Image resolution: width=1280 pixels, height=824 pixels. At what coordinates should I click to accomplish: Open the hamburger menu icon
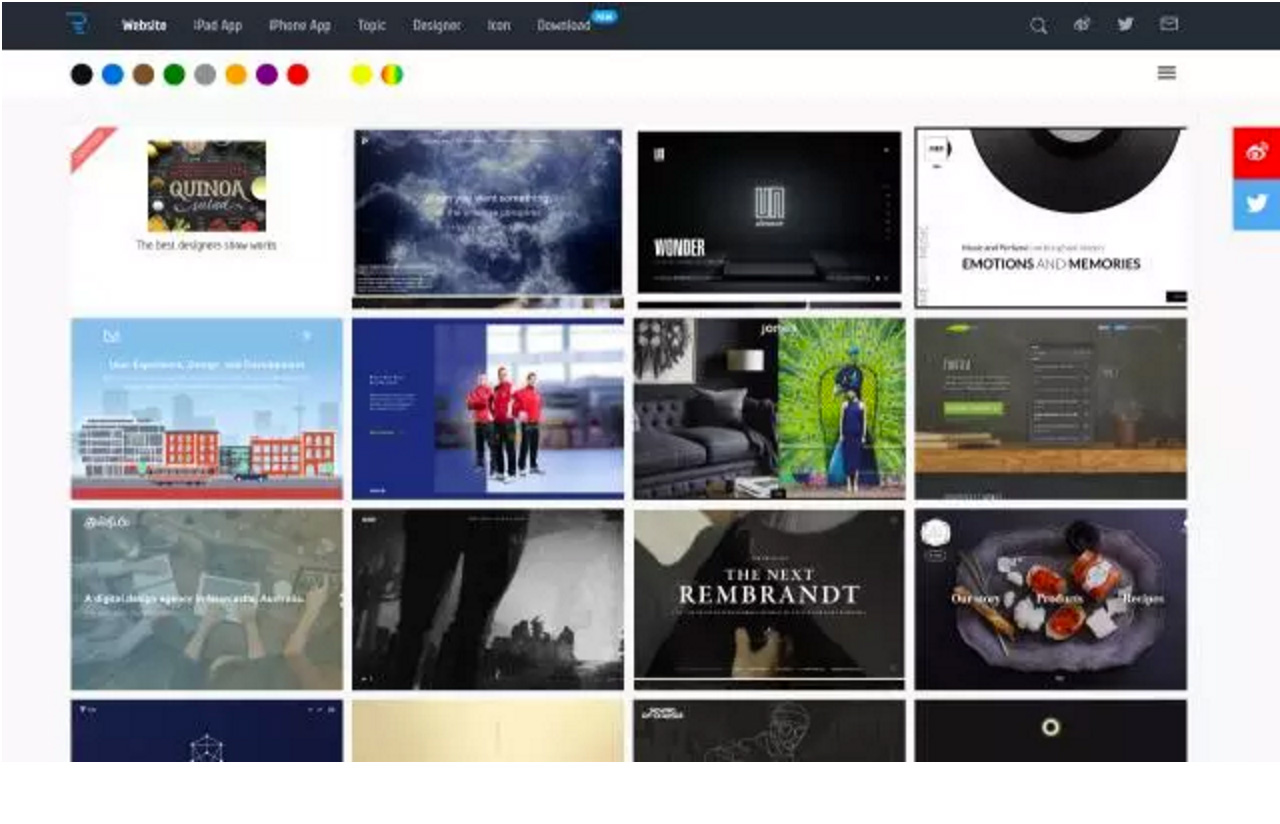1167,73
